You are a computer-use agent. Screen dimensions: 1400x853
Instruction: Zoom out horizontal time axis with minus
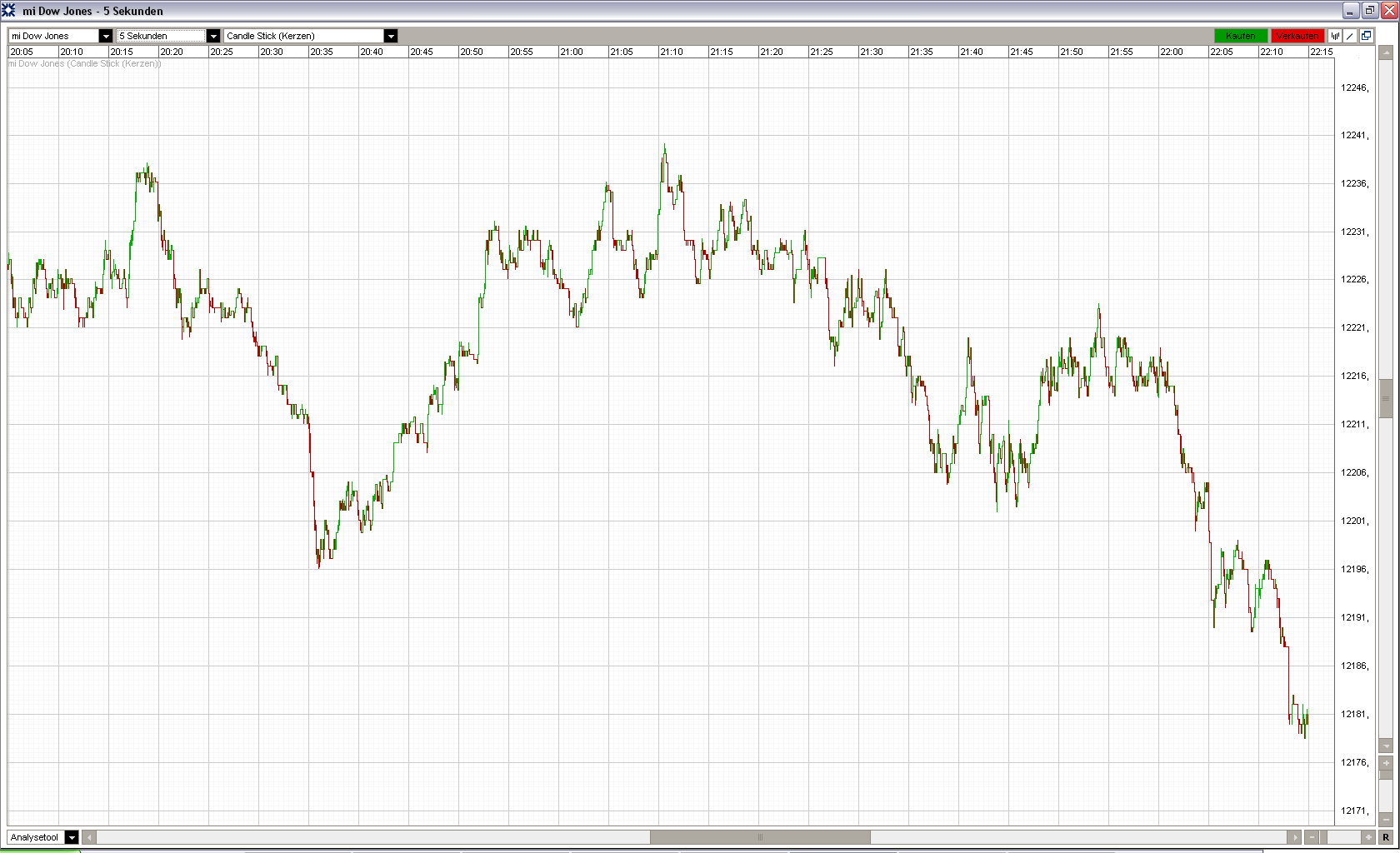click(x=1312, y=837)
